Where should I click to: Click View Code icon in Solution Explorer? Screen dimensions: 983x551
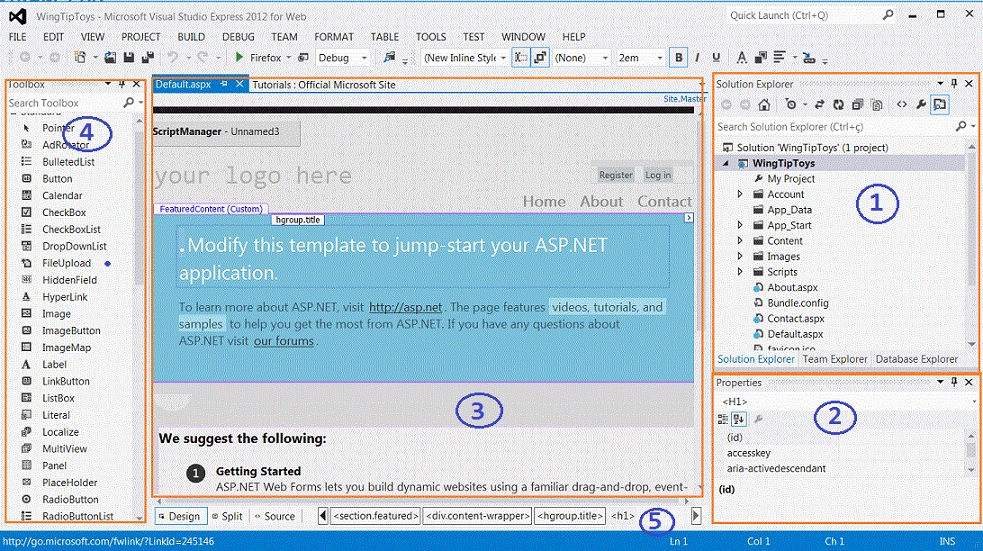902,105
